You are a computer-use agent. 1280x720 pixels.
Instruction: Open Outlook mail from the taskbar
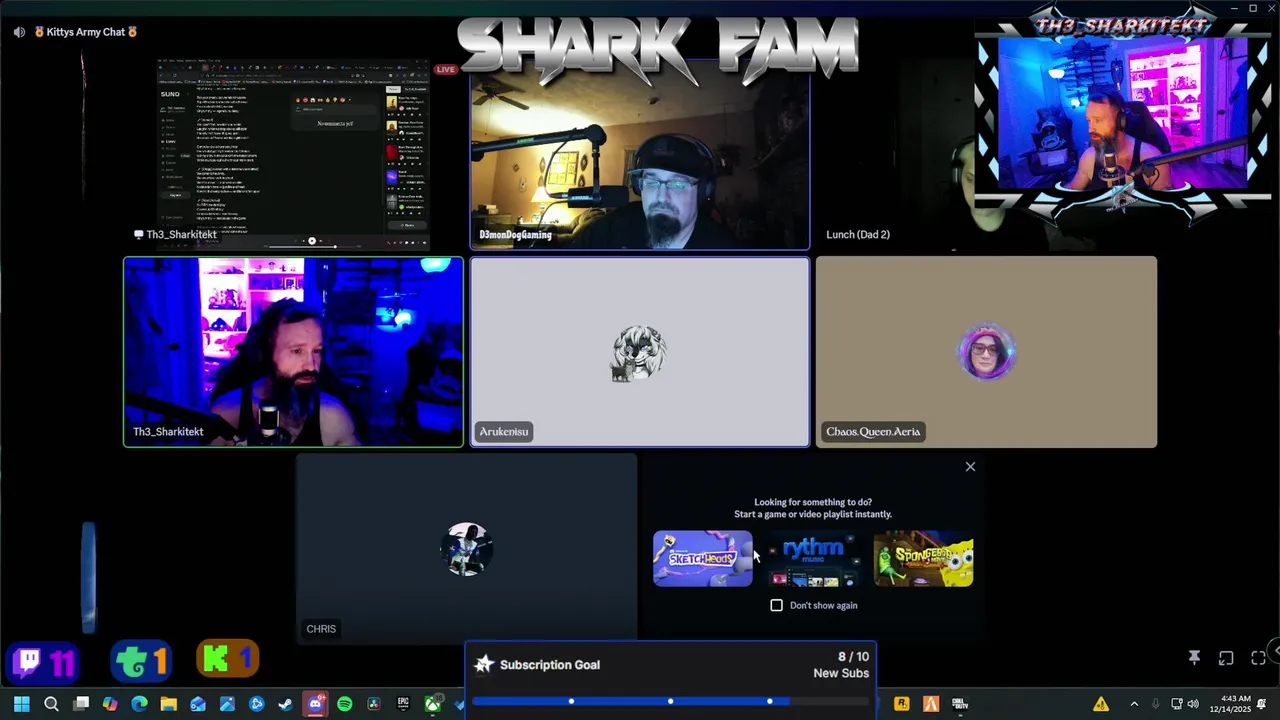198,704
